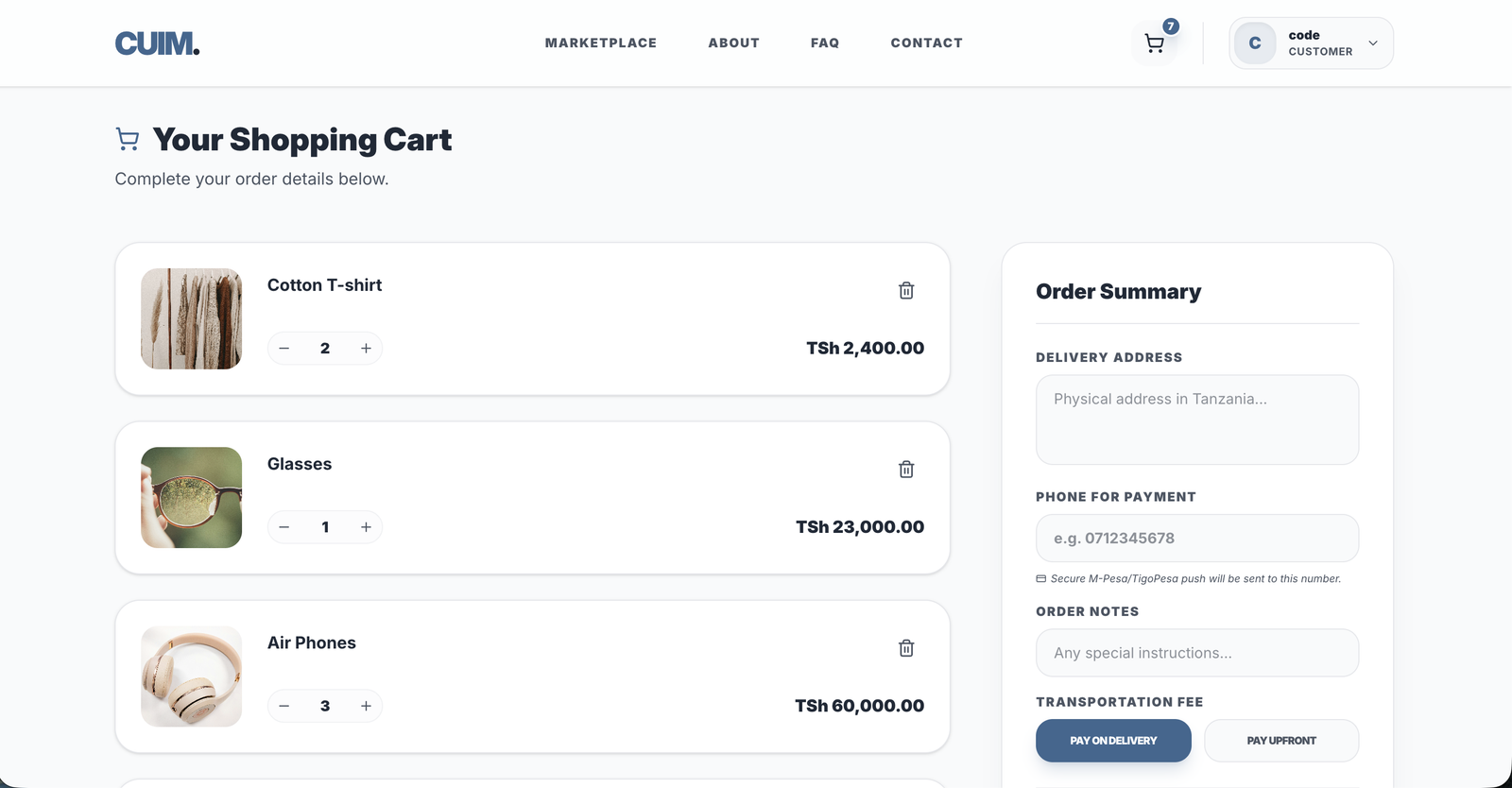Viewport: 1512px width, 788px height.
Task: Open the Cotton T-shirt product thumbnail
Action: (x=191, y=318)
